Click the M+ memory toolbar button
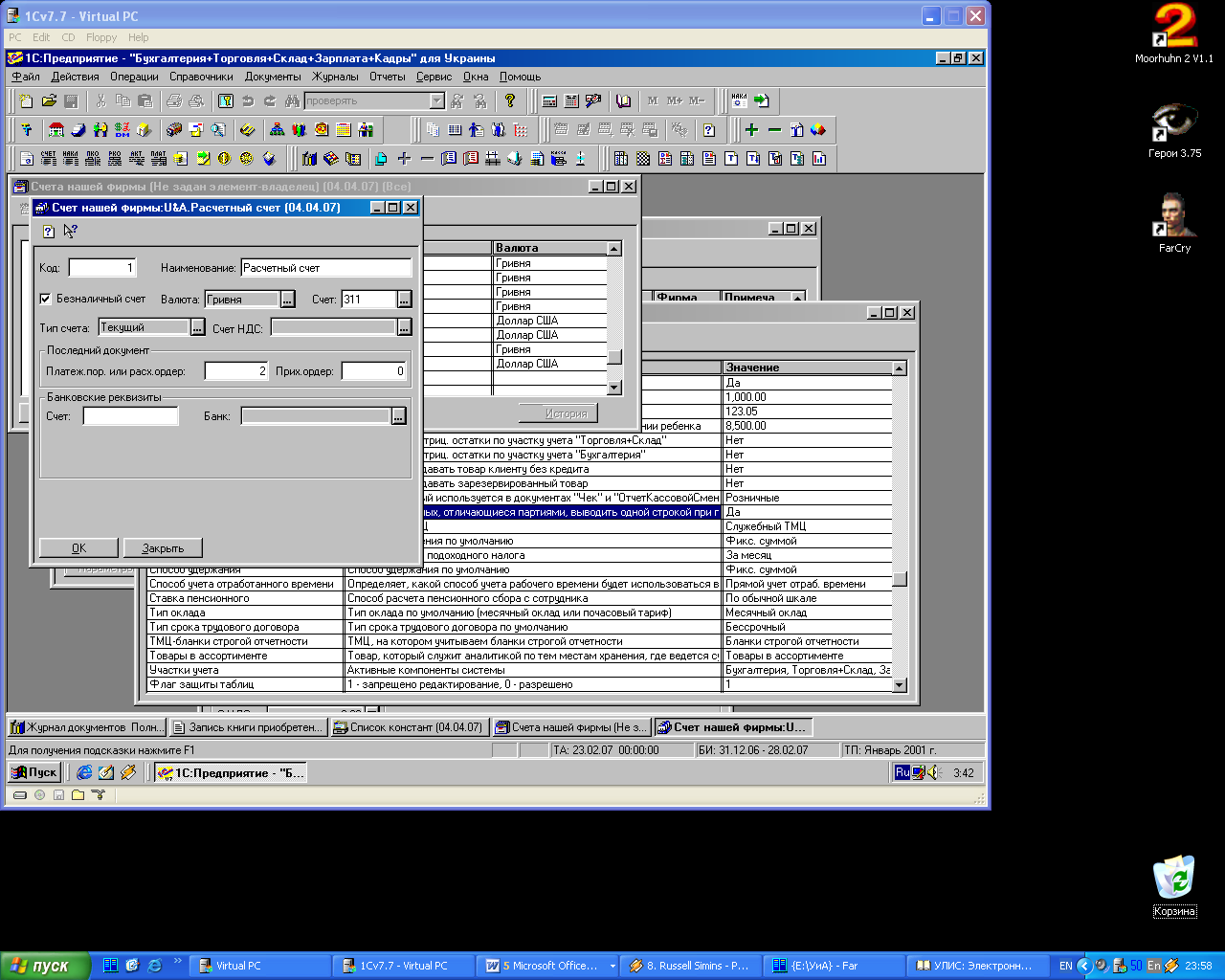 click(675, 100)
